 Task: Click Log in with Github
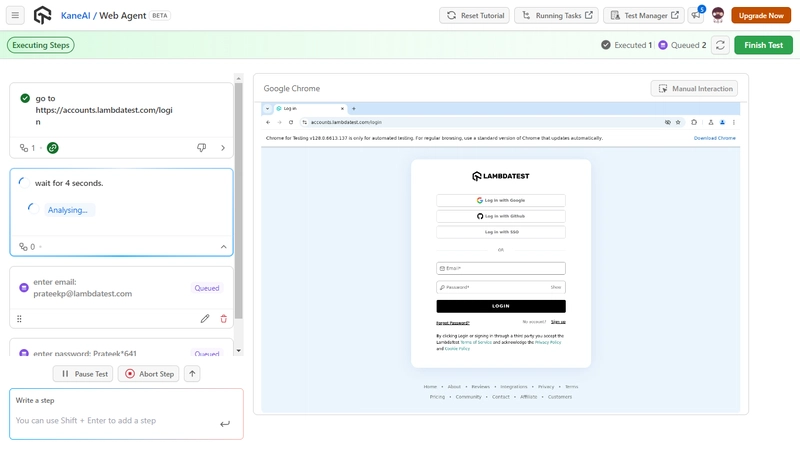tap(501, 216)
